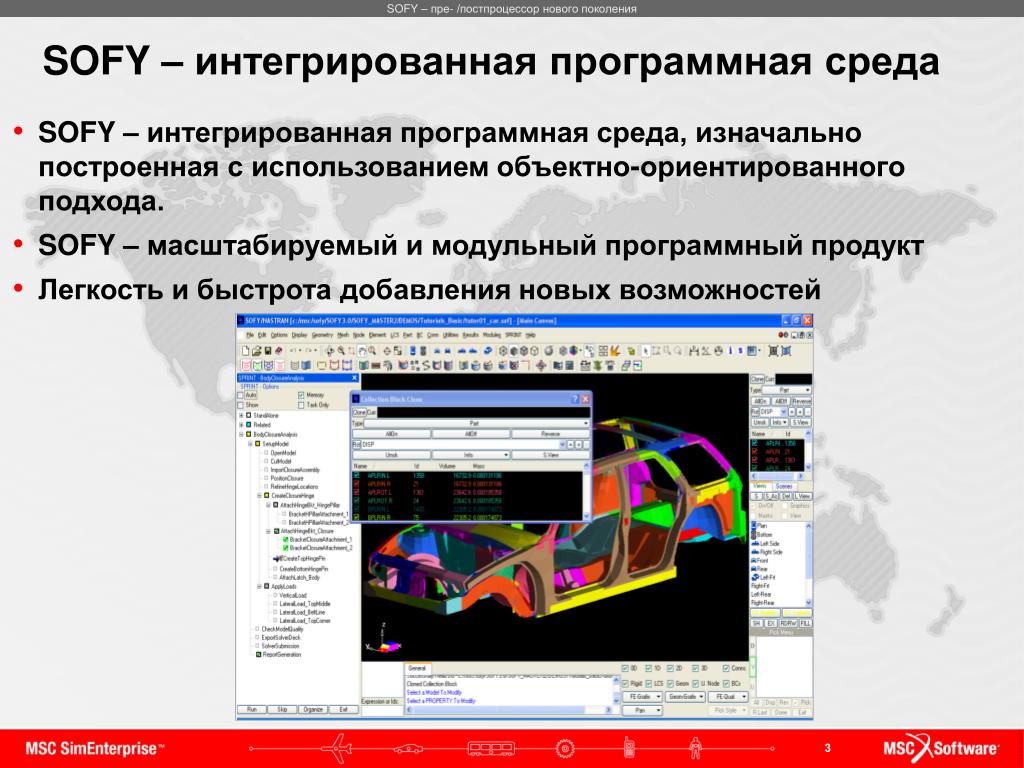Collapse the ApplyLoads tree node

259,586
